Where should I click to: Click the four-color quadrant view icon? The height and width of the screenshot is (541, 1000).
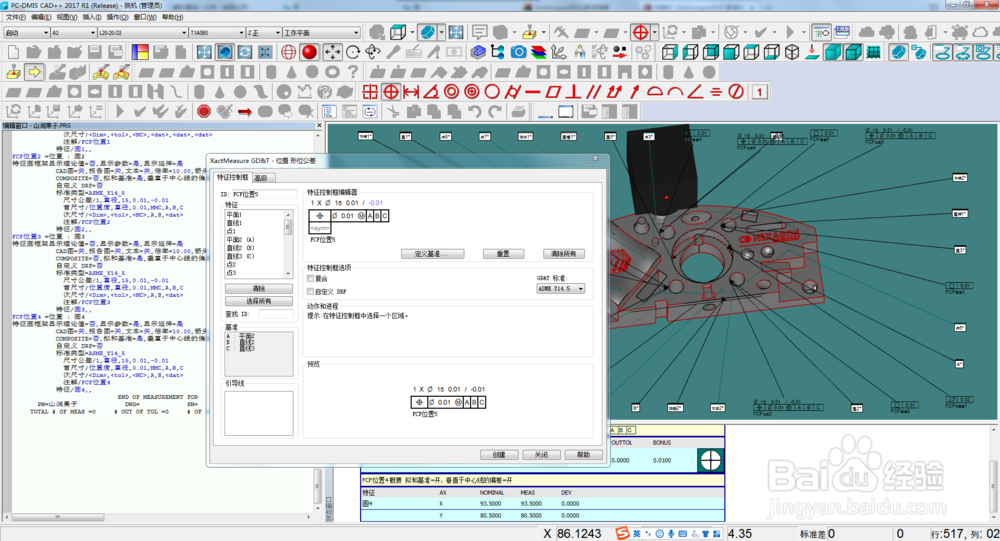tap(140, 52)
